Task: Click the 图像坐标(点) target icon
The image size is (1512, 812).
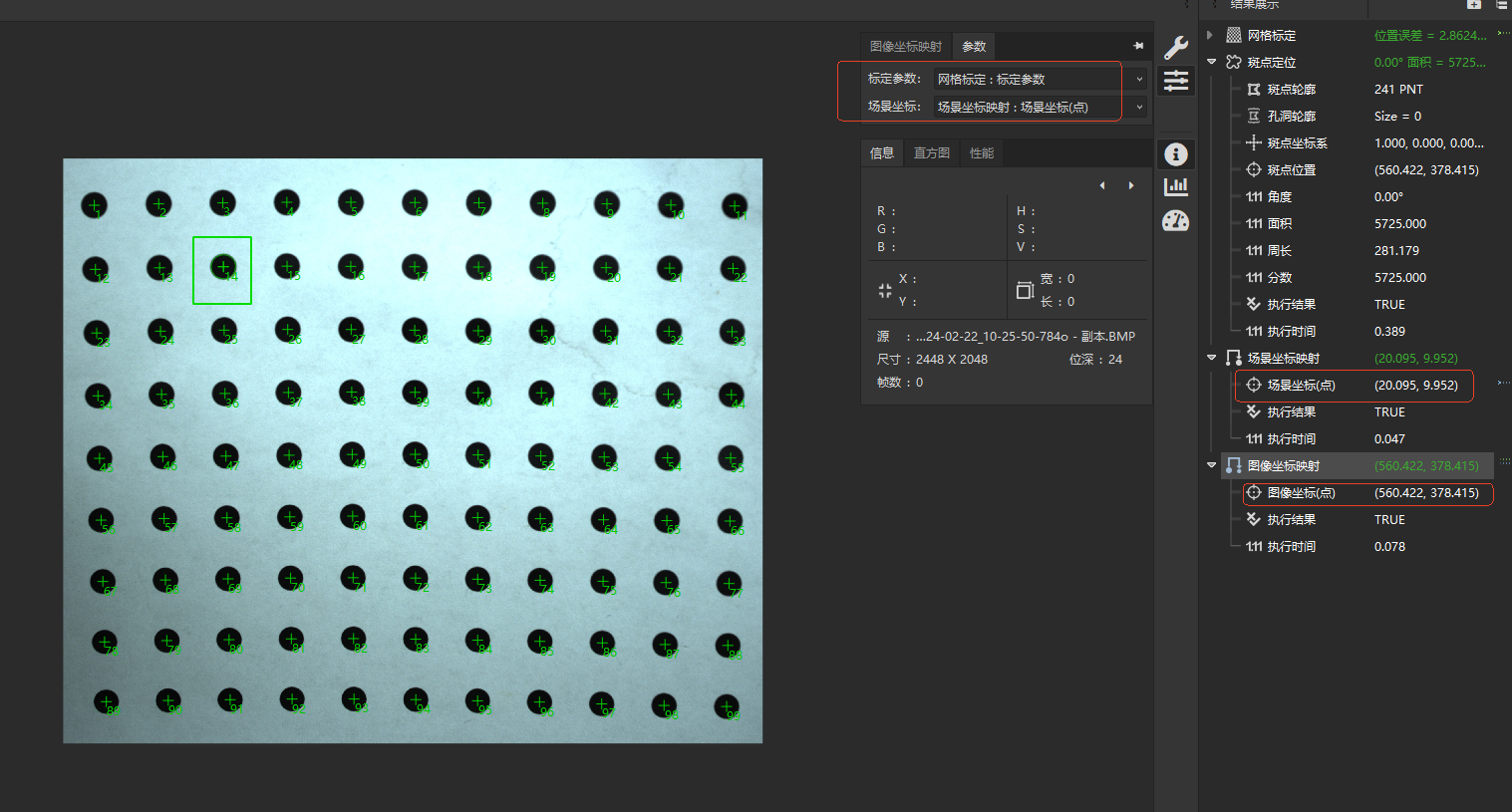Action: click(x=1254, y=492)
